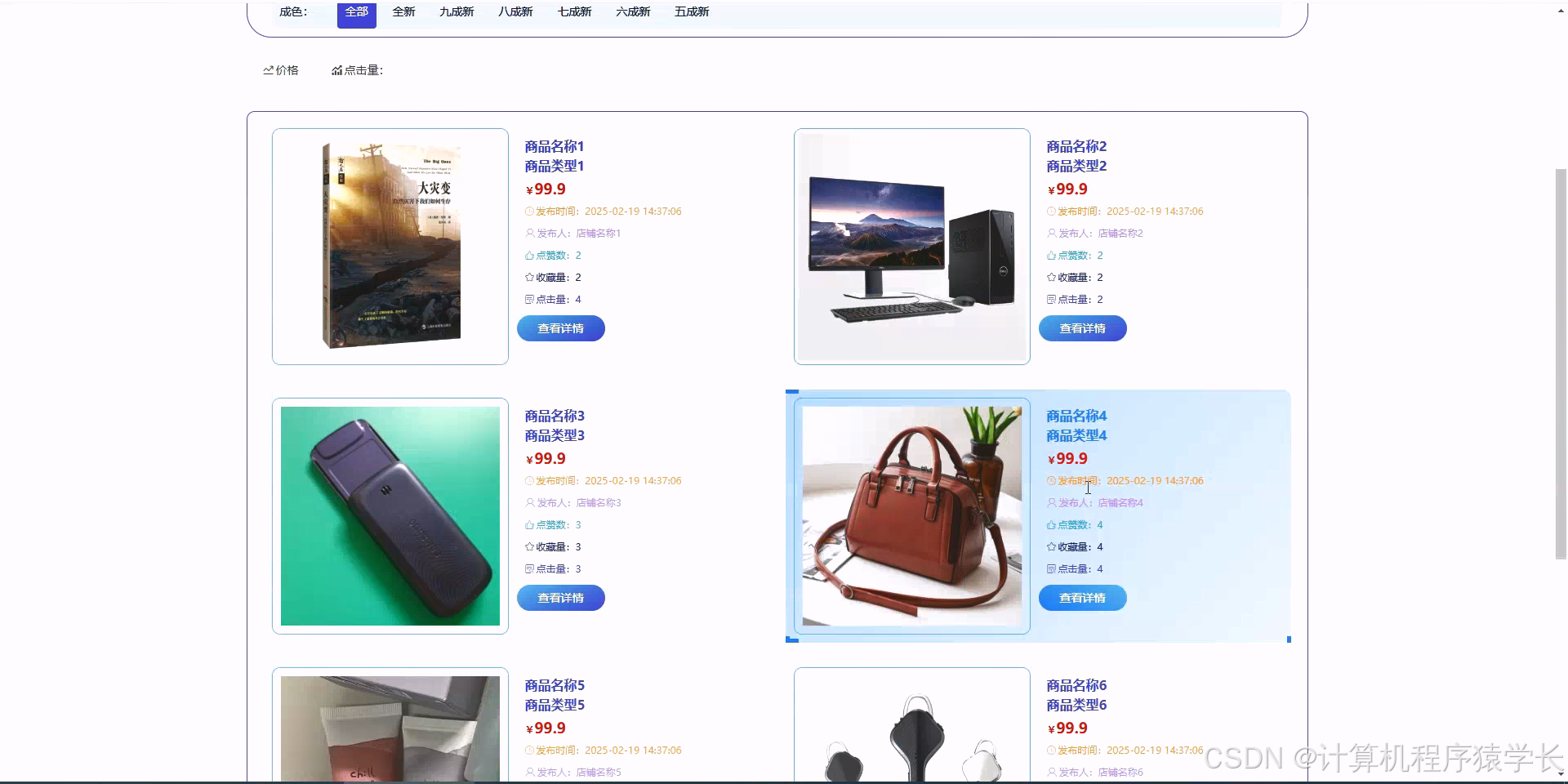
Task: Click the price trend sort icon
Action: [269, 70]
